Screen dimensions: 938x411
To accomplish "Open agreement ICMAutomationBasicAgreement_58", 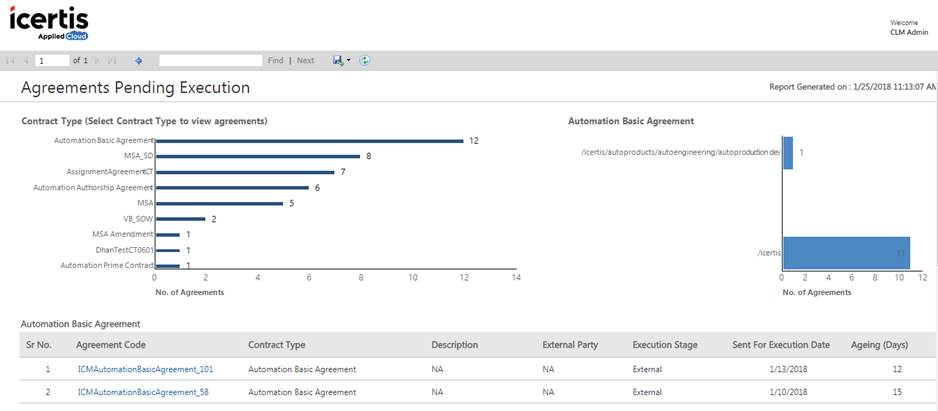I will 143,393.
